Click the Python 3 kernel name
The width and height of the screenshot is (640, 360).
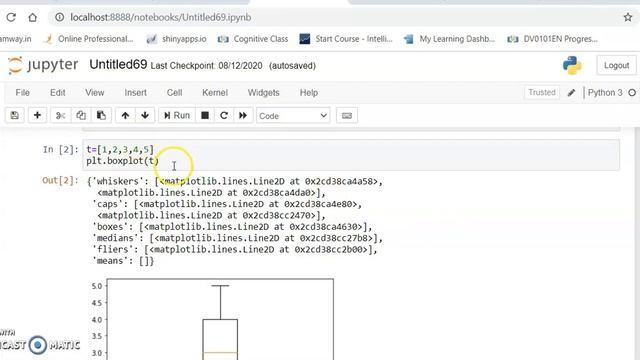click(x=605, y=93)
